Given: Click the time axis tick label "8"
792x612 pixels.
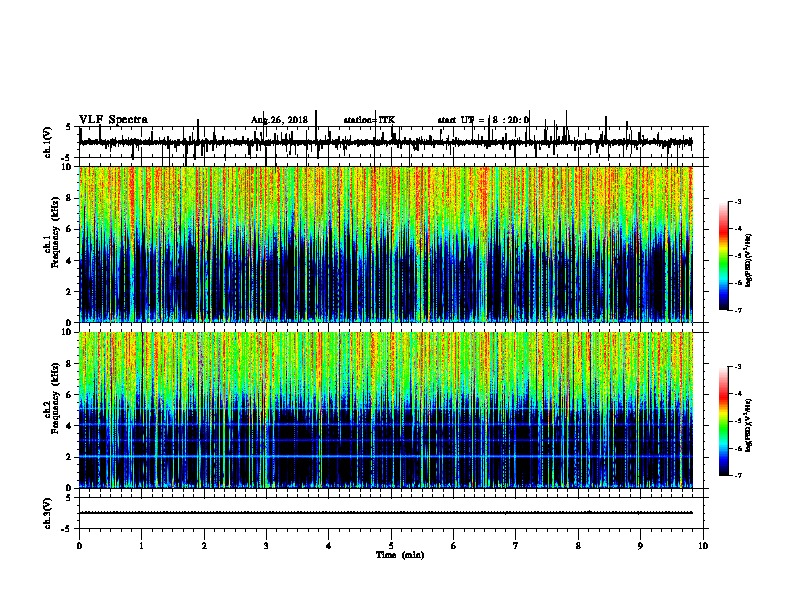Looking at the screenshot, I should click(578, 546).
